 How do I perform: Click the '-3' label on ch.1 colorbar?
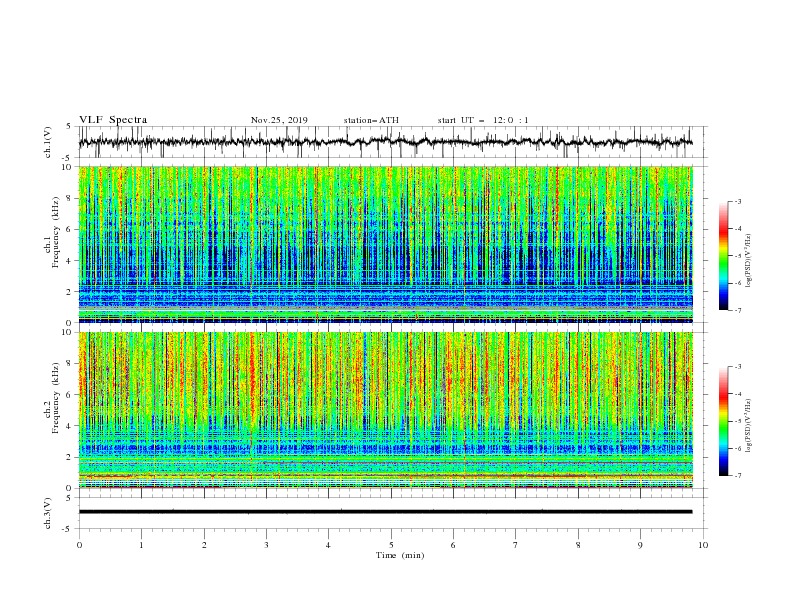737,201
